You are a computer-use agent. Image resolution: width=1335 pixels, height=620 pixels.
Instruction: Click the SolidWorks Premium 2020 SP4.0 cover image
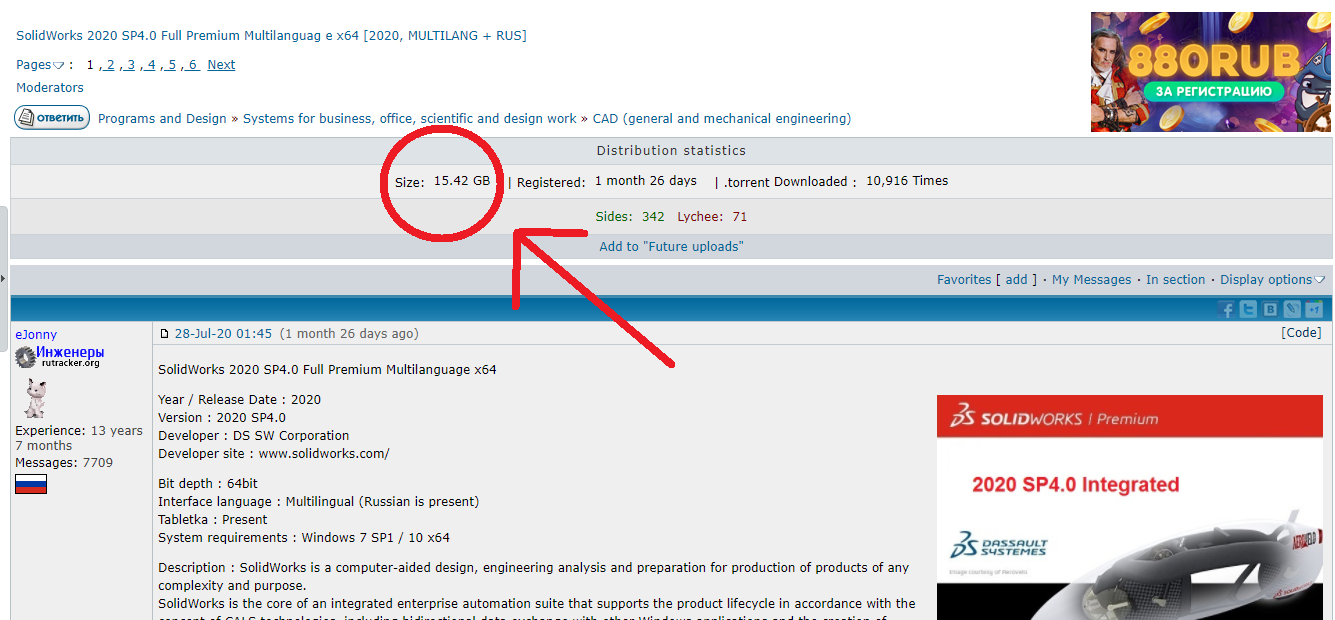[x=1129, y=507]
